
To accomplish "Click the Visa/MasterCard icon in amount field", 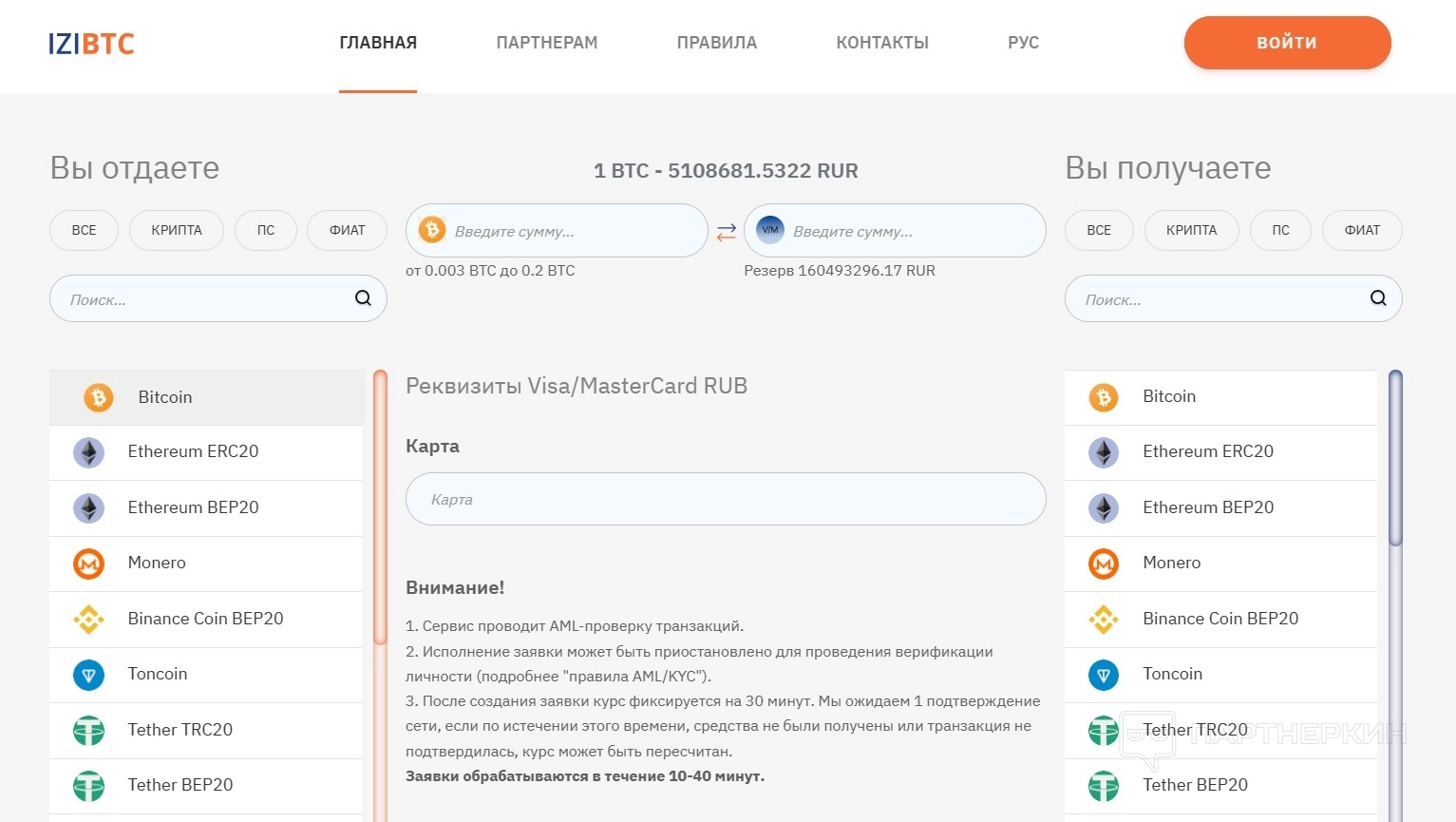I will [x=770, y=230].
